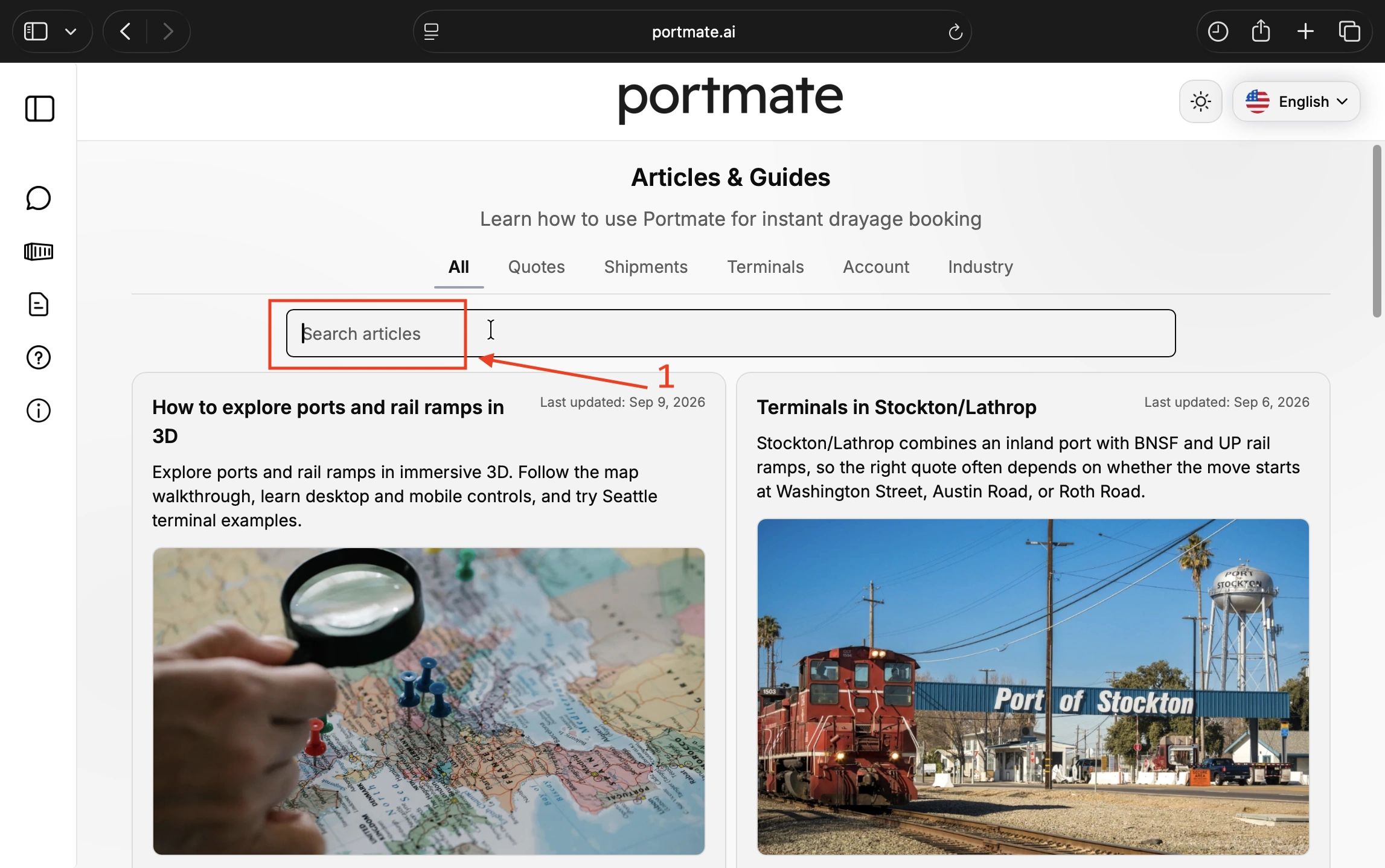The width and height of the screenshot is (1385, 868).
Task: Open a new tab with plus icon
Action: pos(1305,31)
